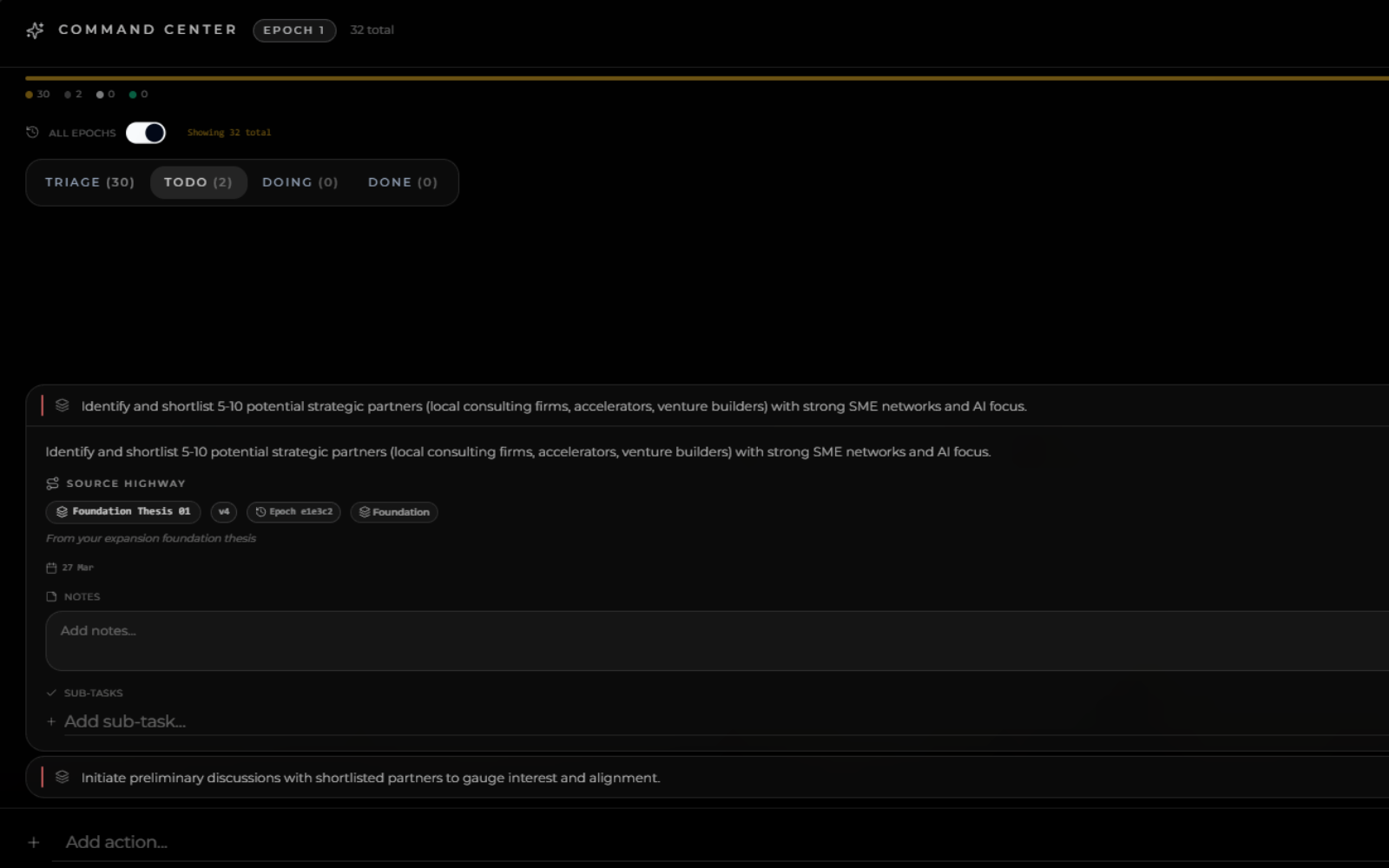
Task: Click 'From your expansion foundation thesis' text
Action: point(151,538)
